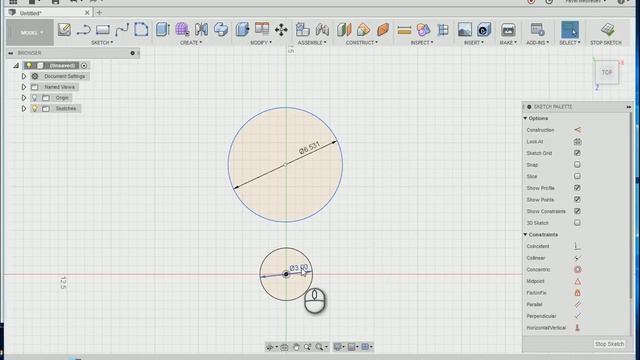
Task: Select the Line tool in Sketch toolbar
Action: pos(83,29)
